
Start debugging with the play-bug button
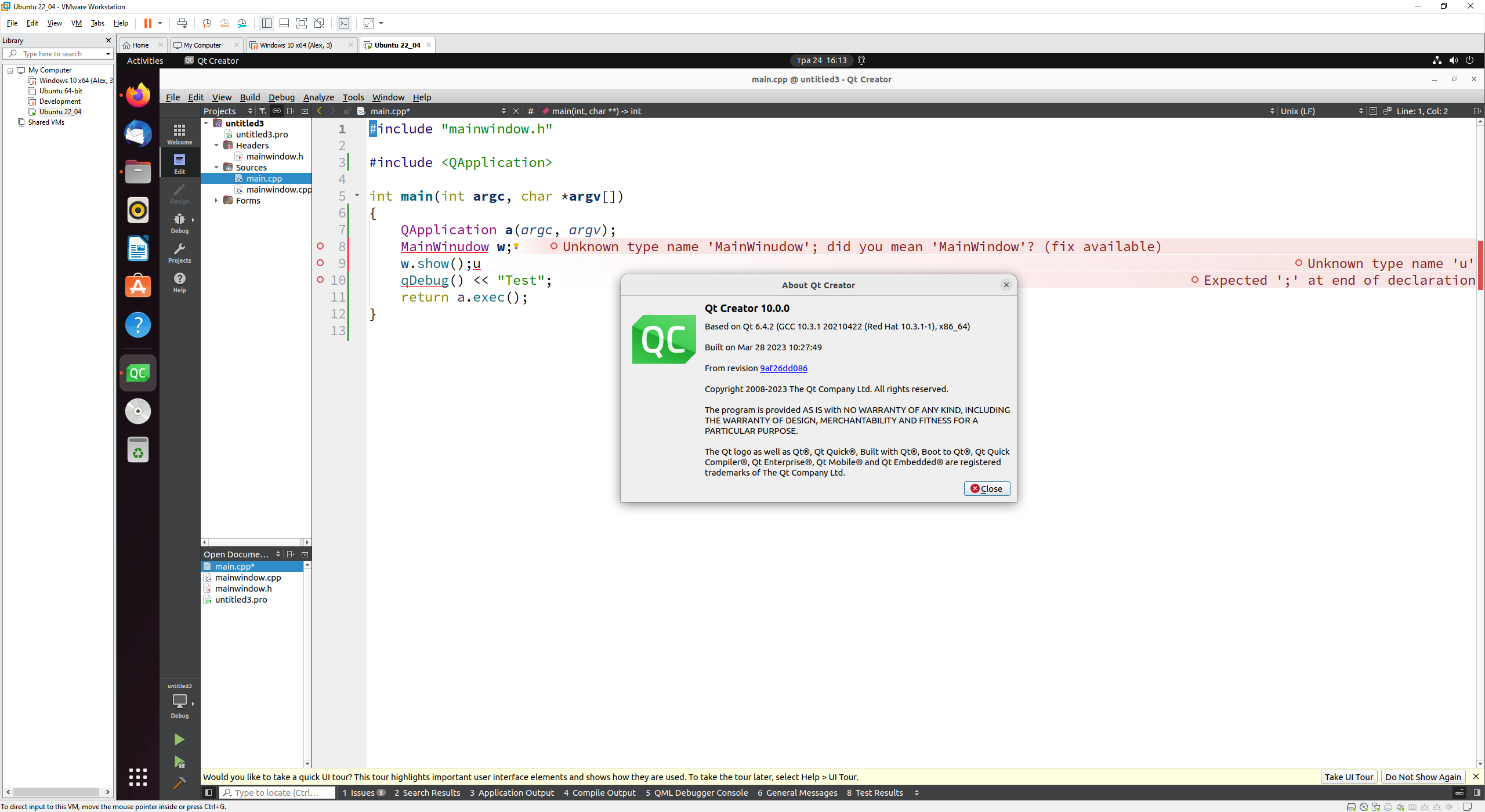[179, 762]
